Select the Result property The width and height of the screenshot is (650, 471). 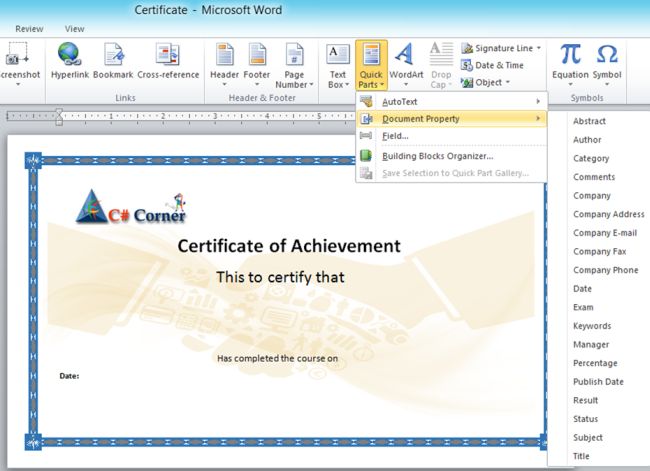tap(585, 401)
